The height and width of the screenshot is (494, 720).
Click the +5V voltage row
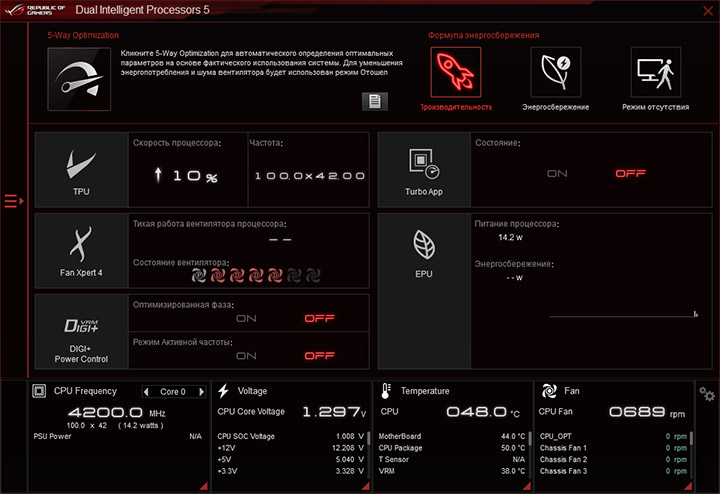pyautogui.click(x=291, y=459)
